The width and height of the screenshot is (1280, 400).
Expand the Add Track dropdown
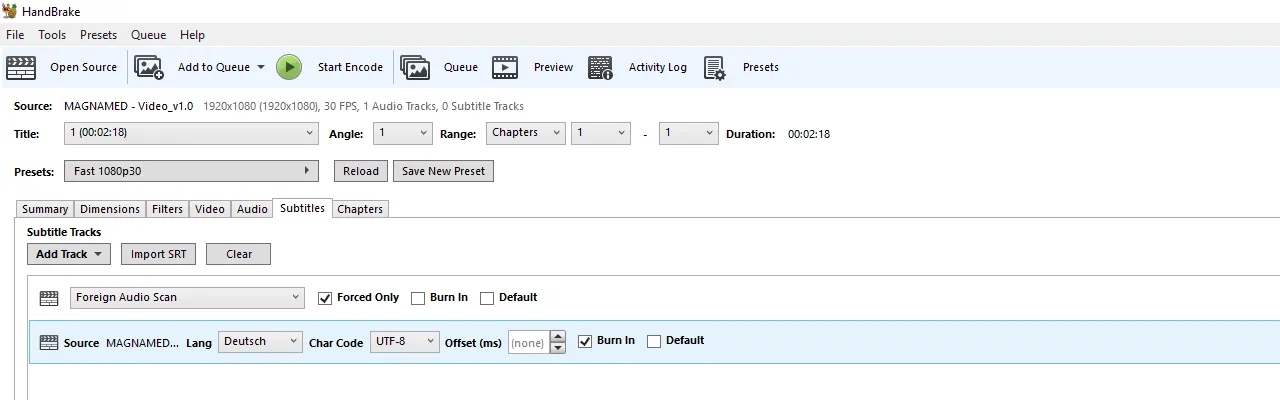pos(69,254)
